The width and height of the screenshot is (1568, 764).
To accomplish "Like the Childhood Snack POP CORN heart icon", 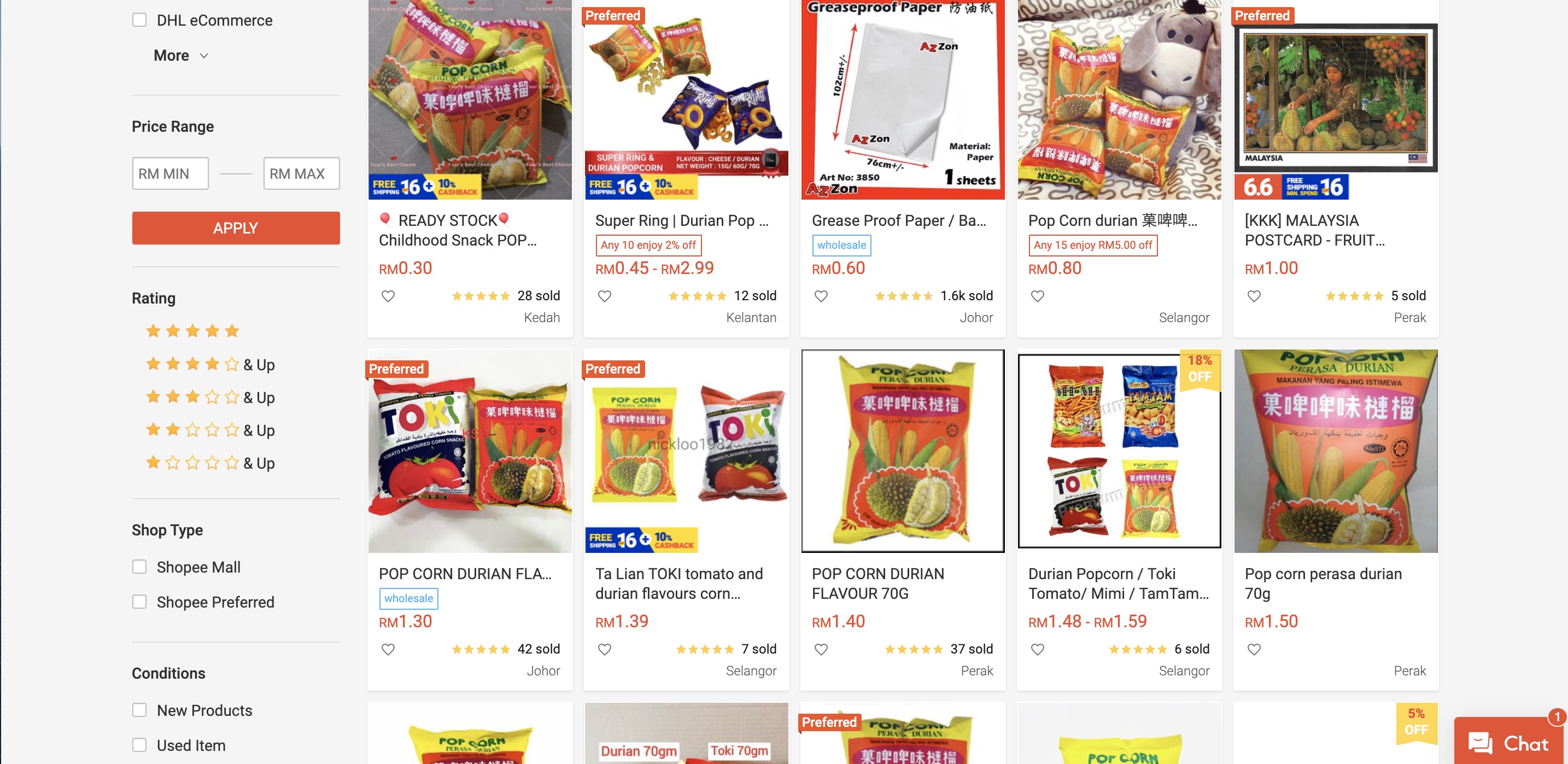I will point(388,296).
